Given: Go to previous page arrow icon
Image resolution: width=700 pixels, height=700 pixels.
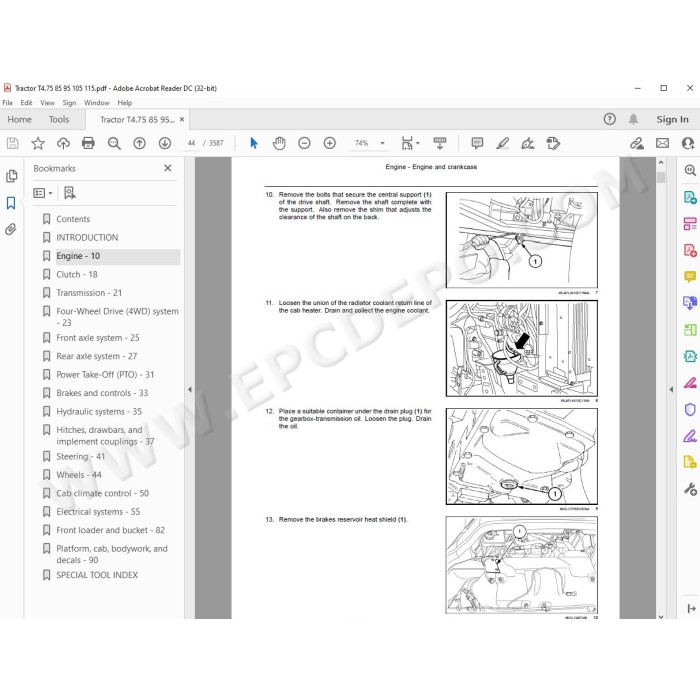Looking at the screenshot, I should 140,143.
